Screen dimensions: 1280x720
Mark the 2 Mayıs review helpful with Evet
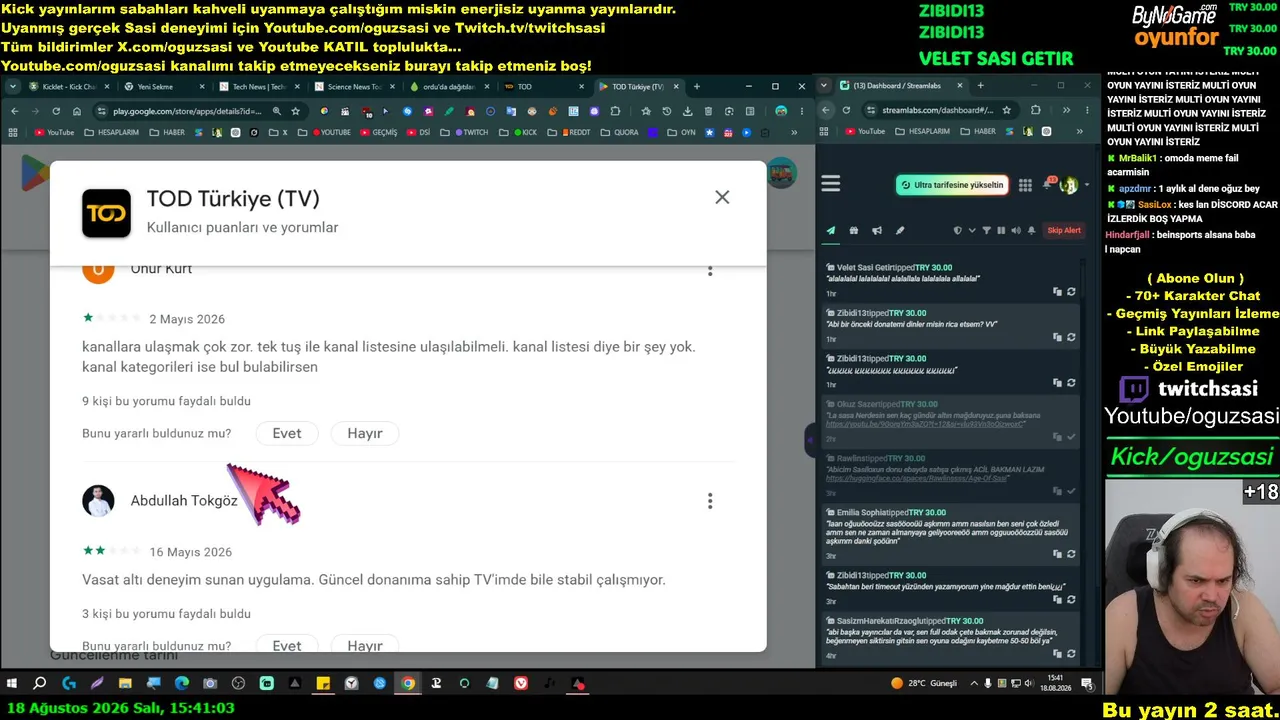(x=287, y=433)
